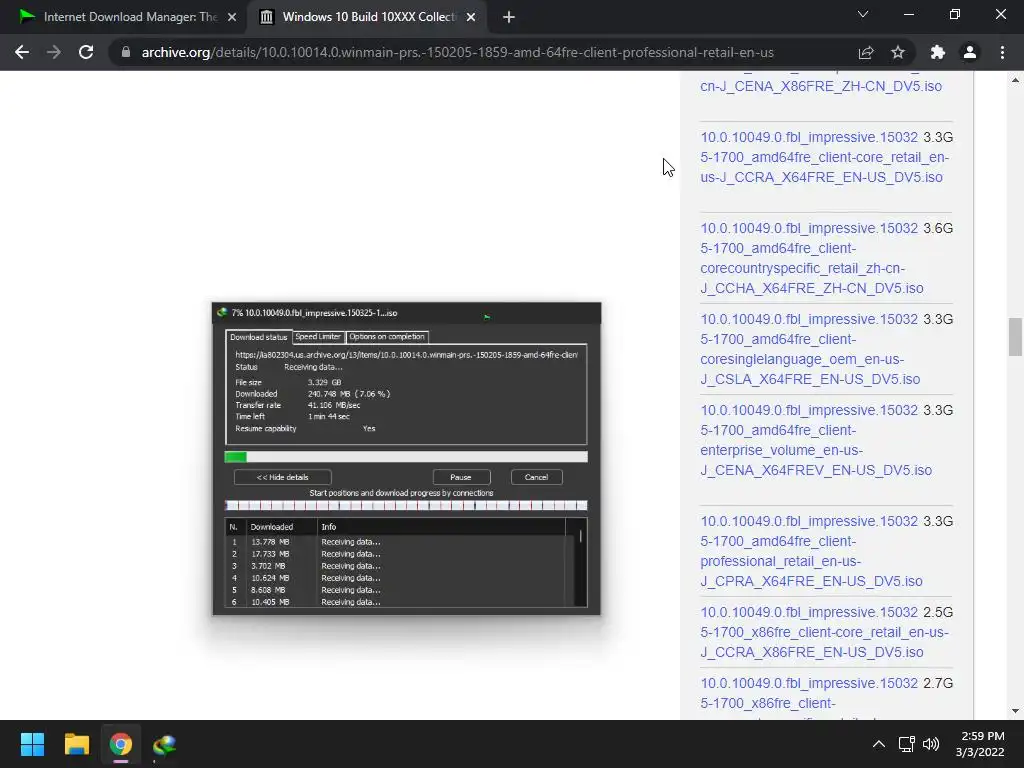Viewport: 1024px width, 768px height.
Task: Click the N. column header in connections list
Action: 234,526
